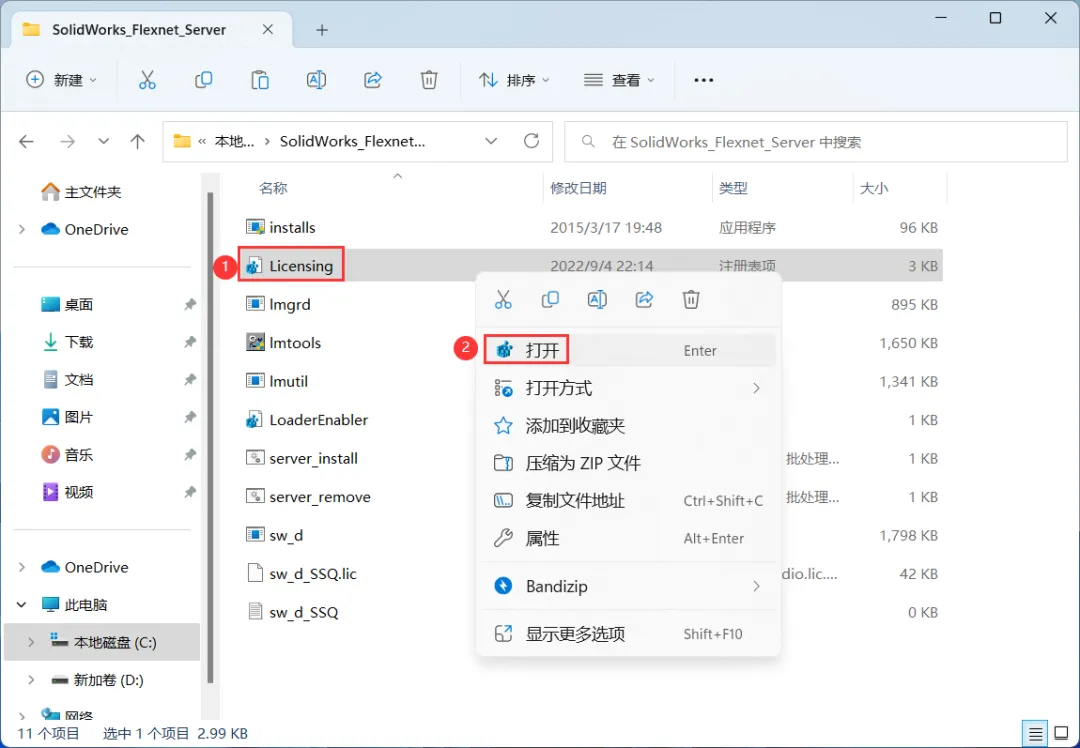Select 图片 in the navigation pane
The width and height of the screenshot is (1080, 748).
[x=67, y=417]
